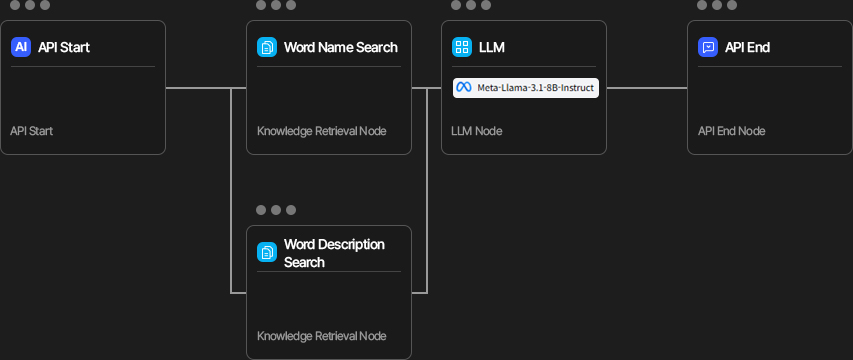Select the API Start node title
This screenshot has height=360, width=853.
pos(64,47)
